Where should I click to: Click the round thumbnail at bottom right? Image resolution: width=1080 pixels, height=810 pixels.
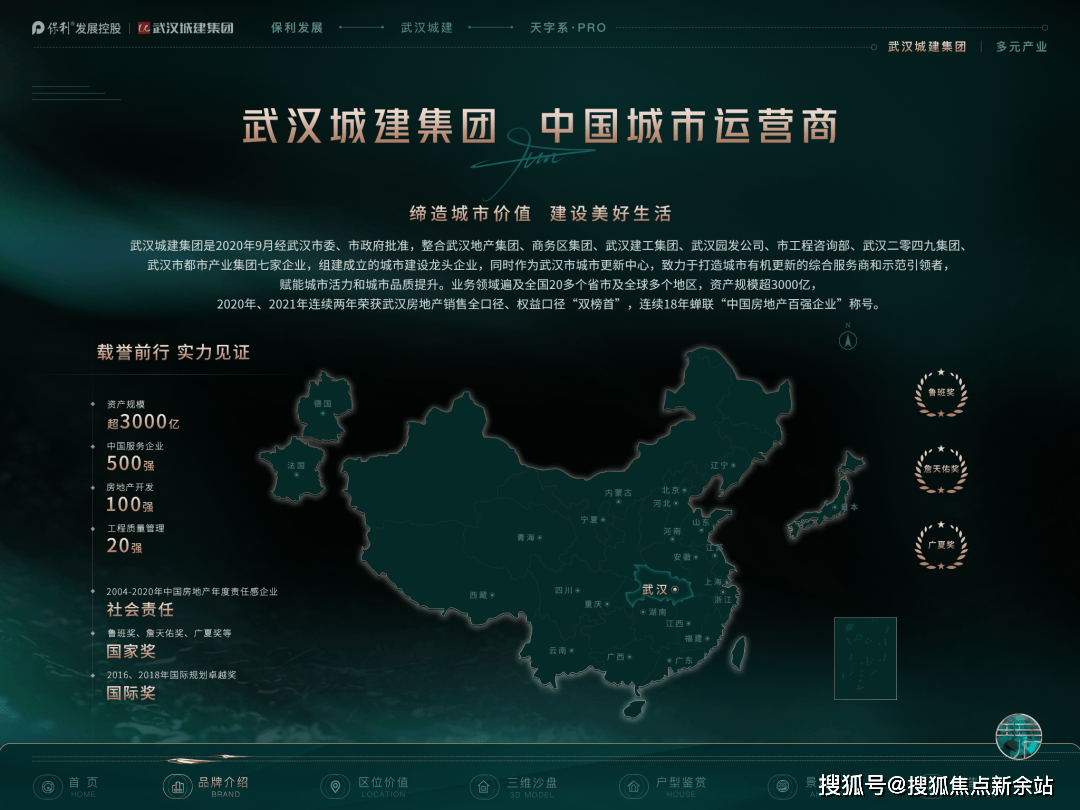coord(1018,737)
